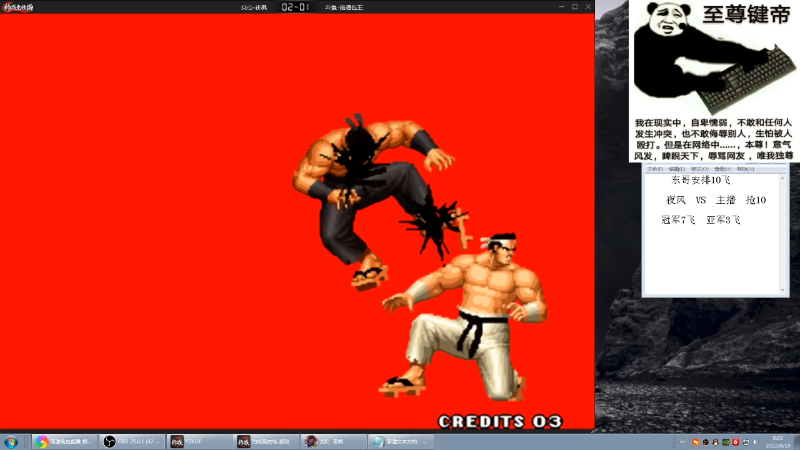Click the black-red round tray icon
The width and height of the screenshot is (800, 450).
pyautogui.click(x=706, y=442)
